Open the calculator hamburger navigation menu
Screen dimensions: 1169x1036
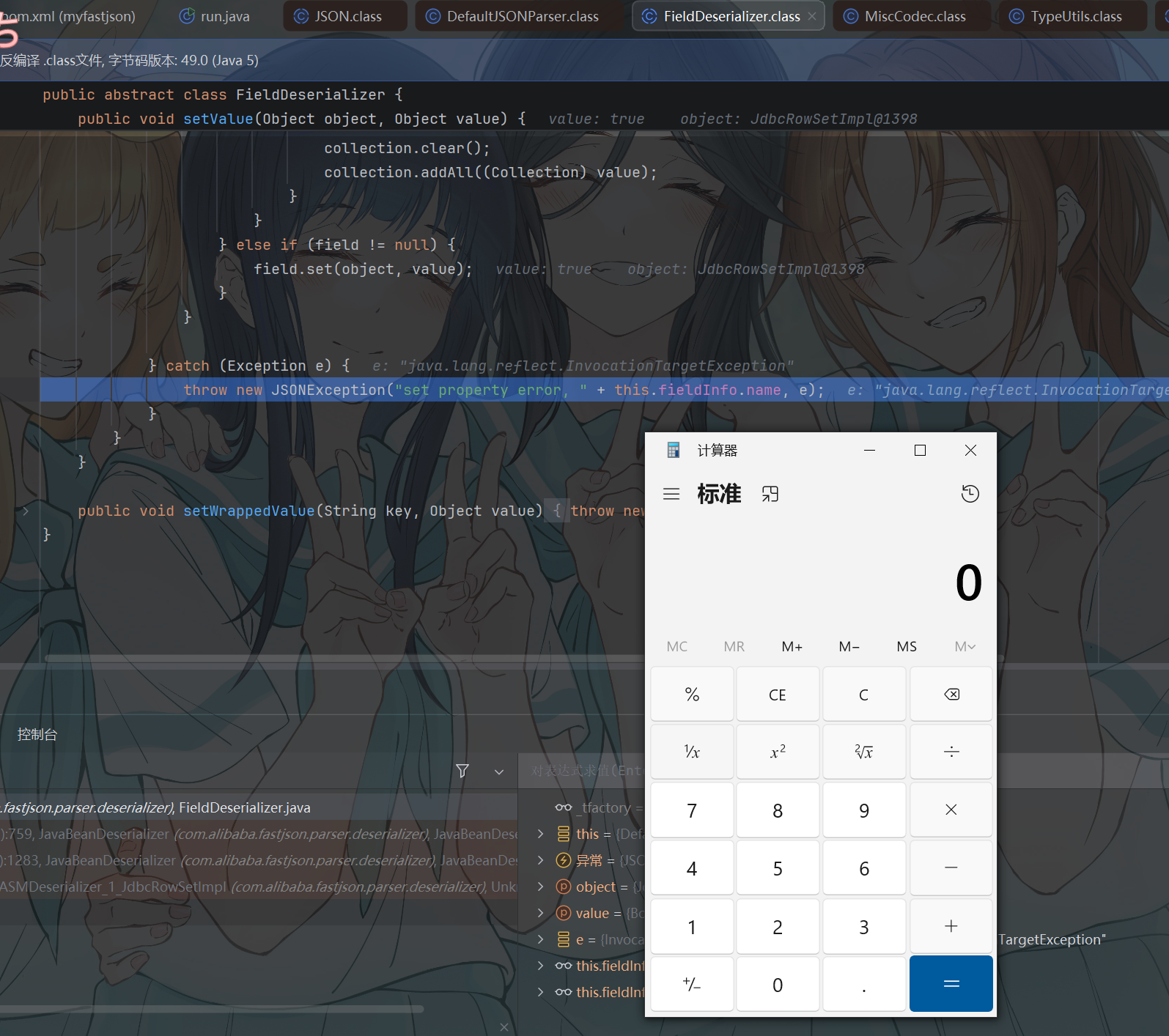[671, 494]
